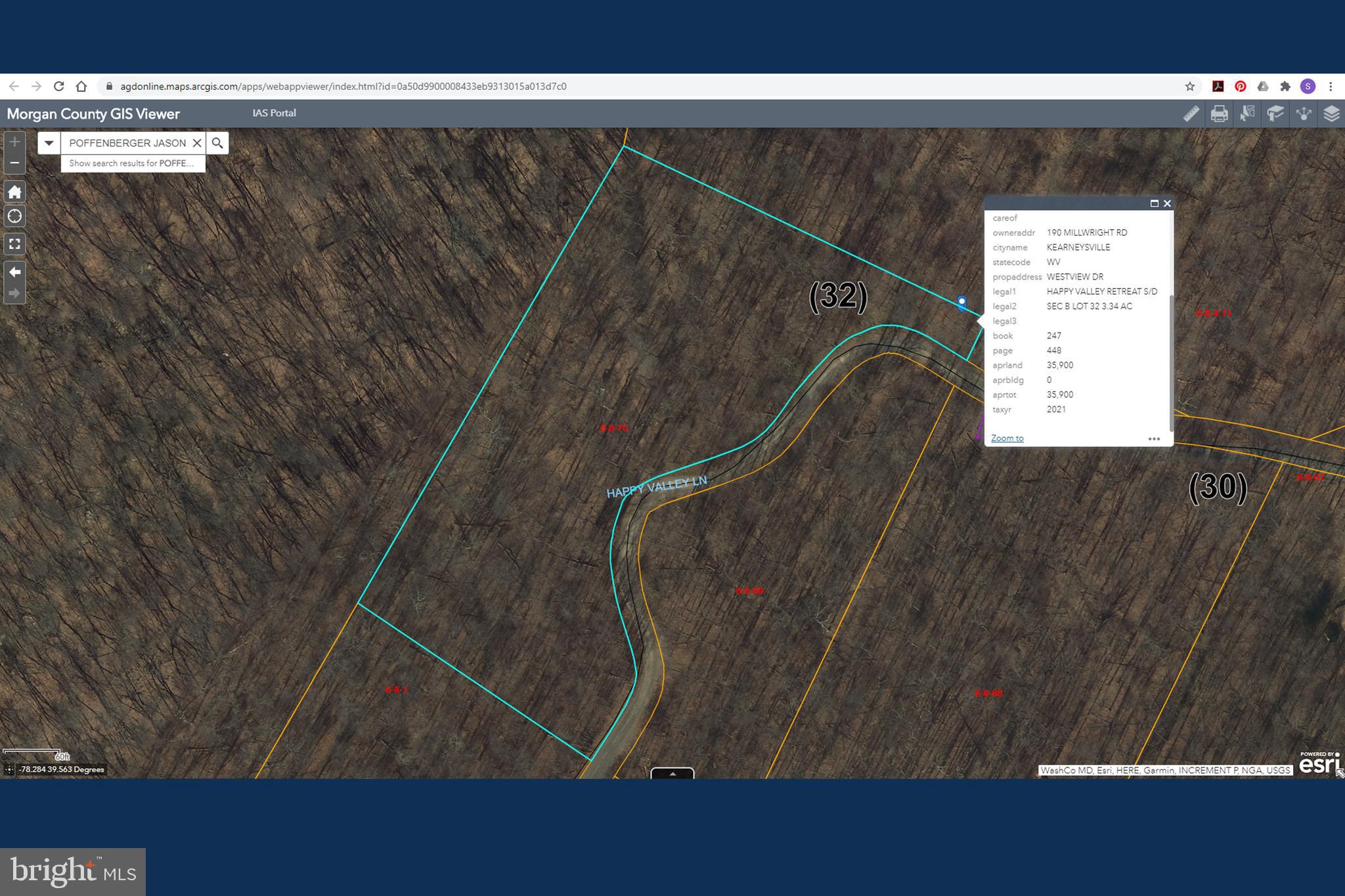Clear the POFFENBERGER JASON search text
This screenshot has height=896, width=1345.
[x=196, y=143]
